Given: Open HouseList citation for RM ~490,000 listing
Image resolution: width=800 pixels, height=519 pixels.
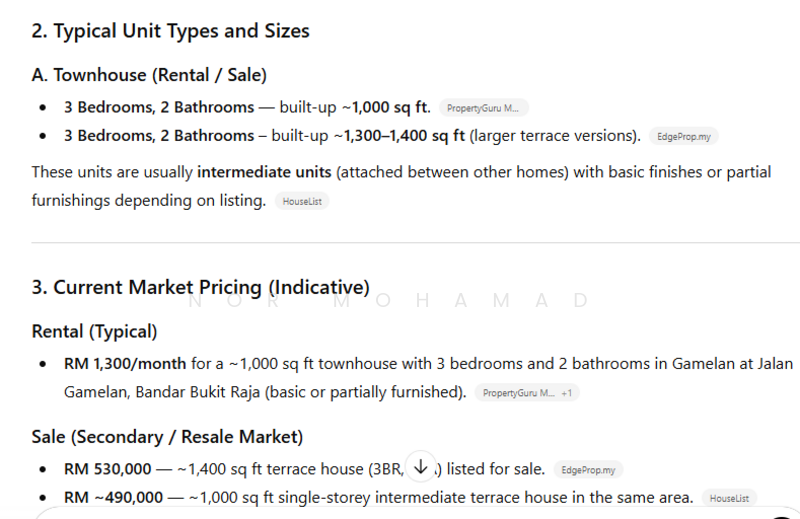Looking at the screenshot, I should (729, 498).
